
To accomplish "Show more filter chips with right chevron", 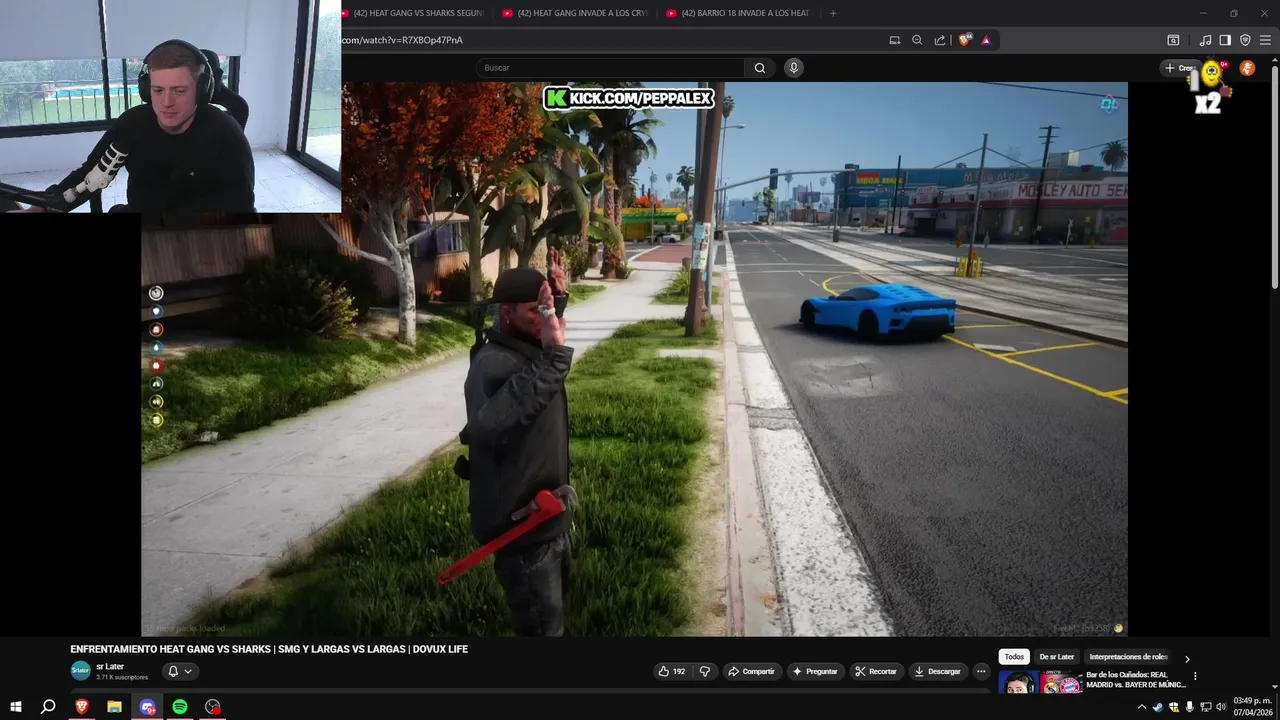I will tap(1187, 658).
